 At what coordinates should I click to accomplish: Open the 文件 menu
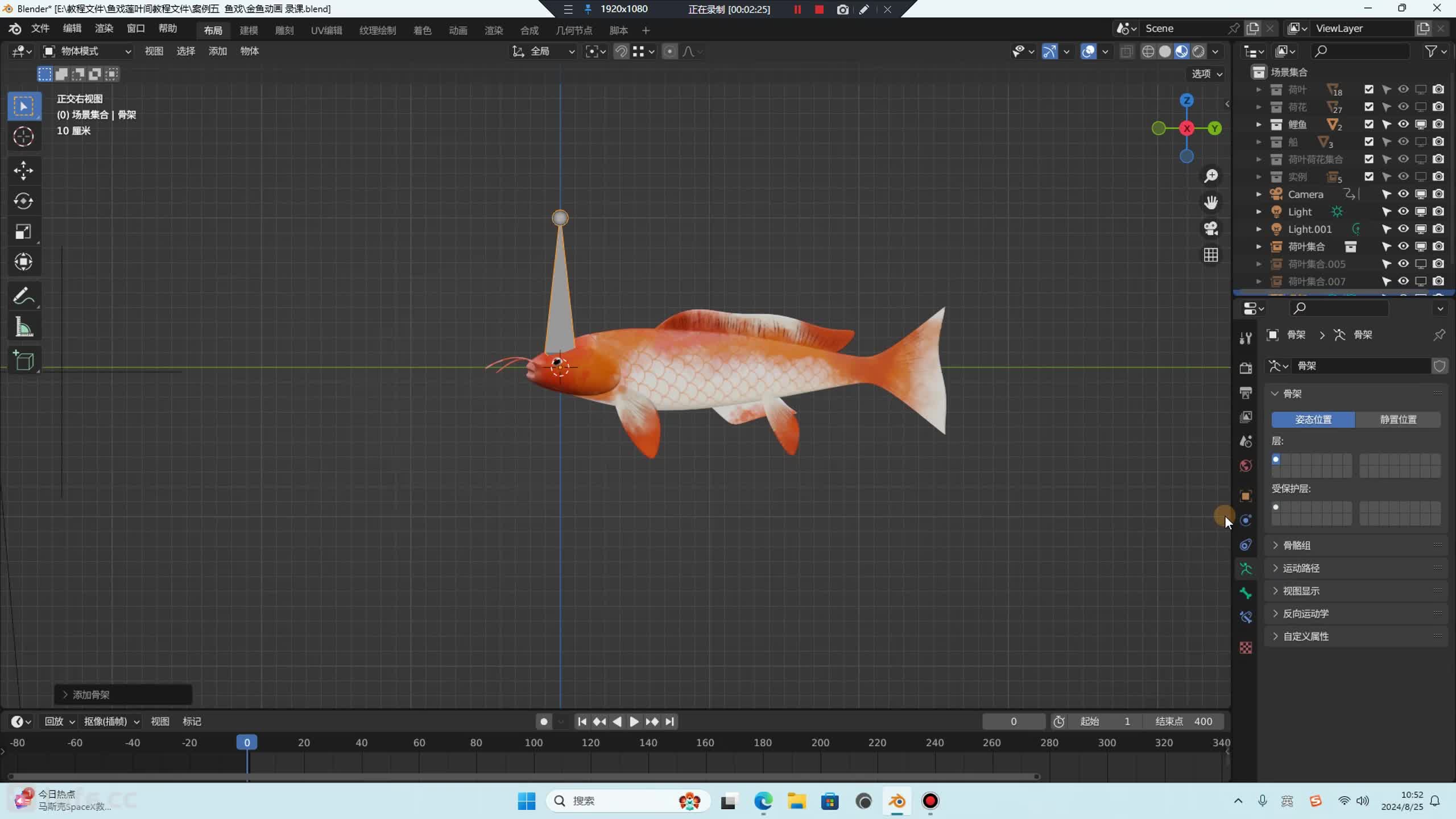[x=40, y=28]
